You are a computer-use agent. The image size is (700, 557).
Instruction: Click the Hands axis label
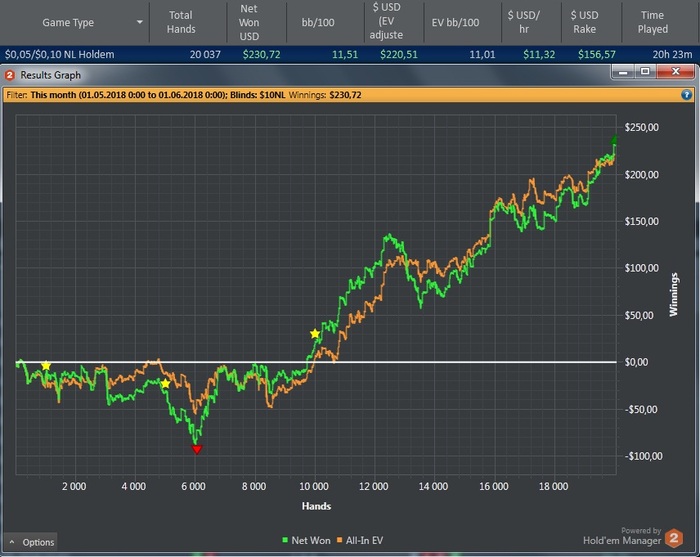pos(316,506)
